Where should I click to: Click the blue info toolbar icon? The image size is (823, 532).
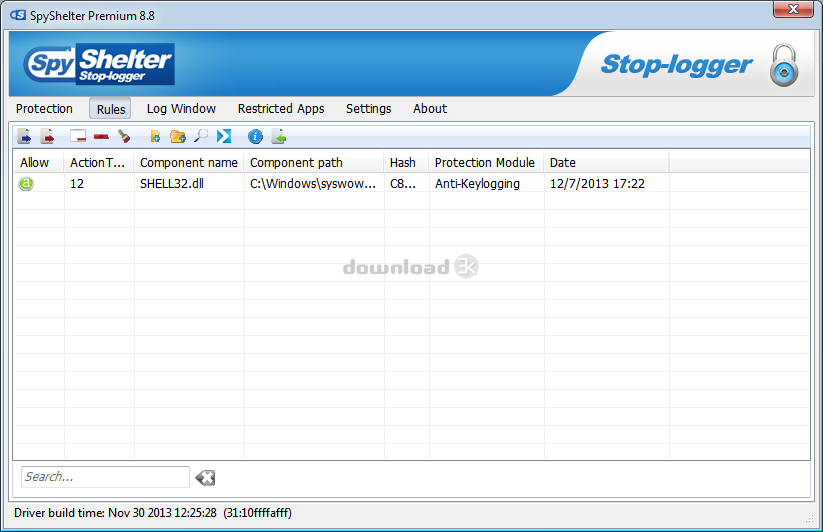tap(255, 137)
